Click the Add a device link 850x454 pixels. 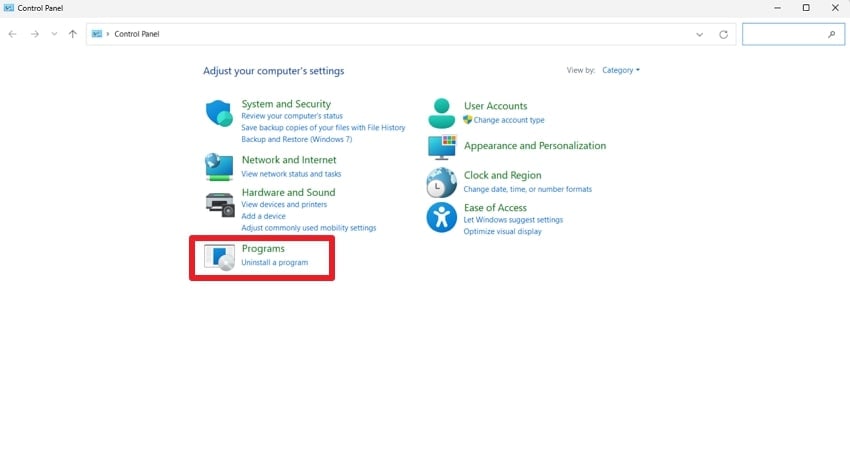click(263, 216)
